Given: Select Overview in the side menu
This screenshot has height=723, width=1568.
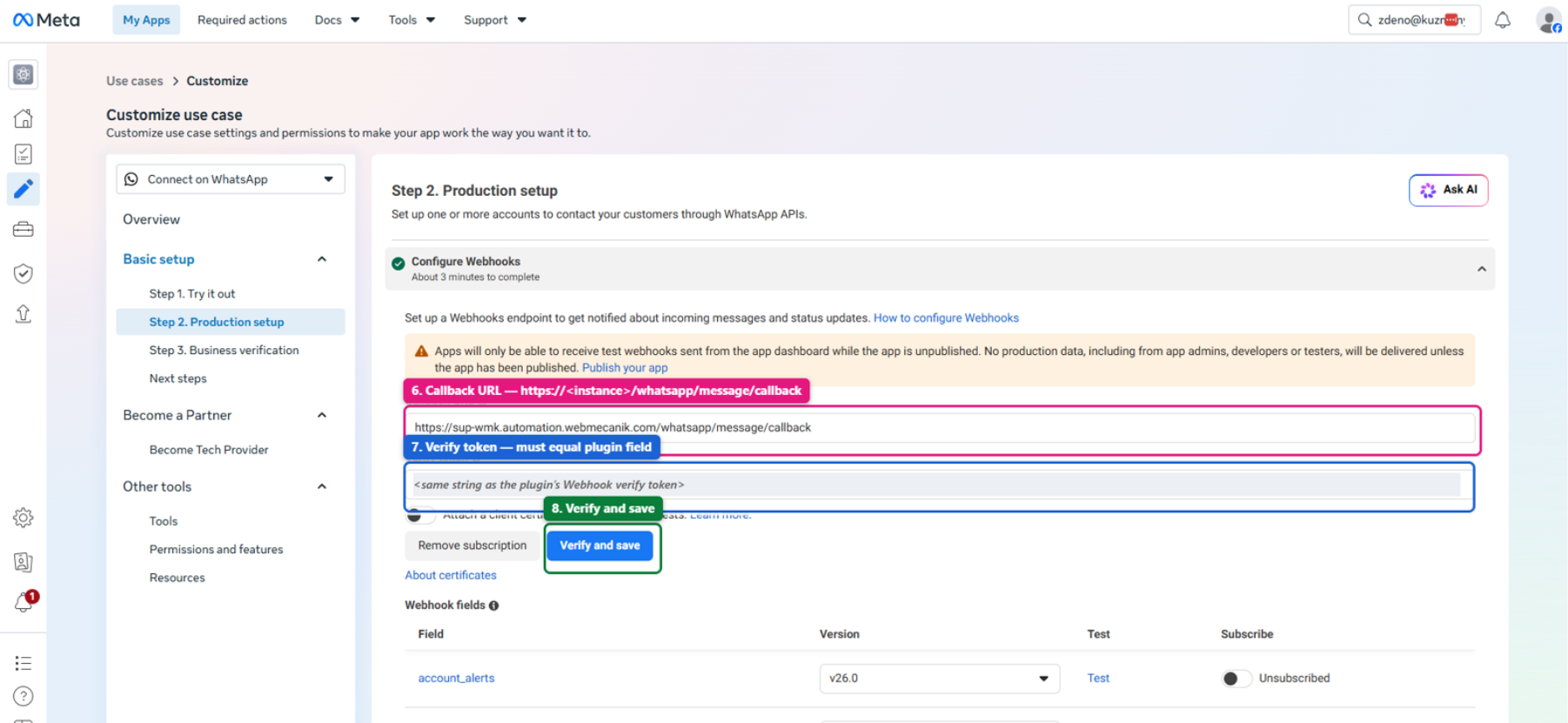Looking at the screenshot, I should tap(151, 219).
